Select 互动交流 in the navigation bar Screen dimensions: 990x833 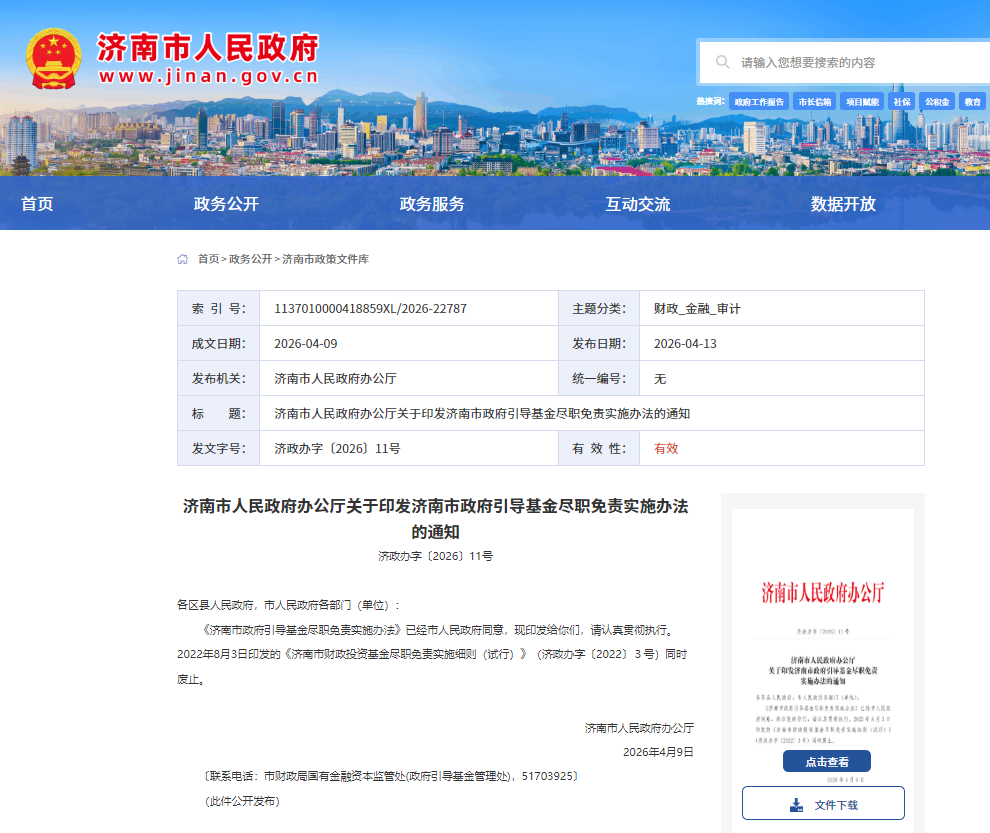pyautogui.click(x=638, y=204)
